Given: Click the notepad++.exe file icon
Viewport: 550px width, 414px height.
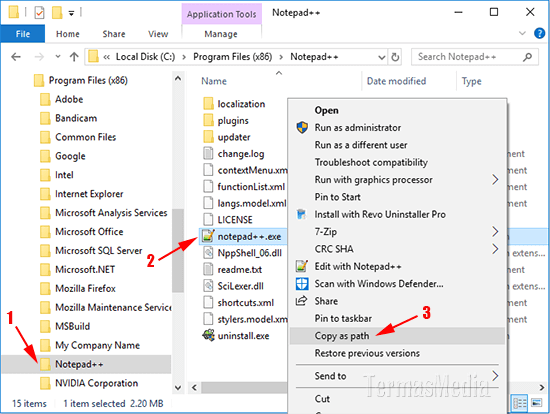Looking at the screenshot, I should 208,236.
